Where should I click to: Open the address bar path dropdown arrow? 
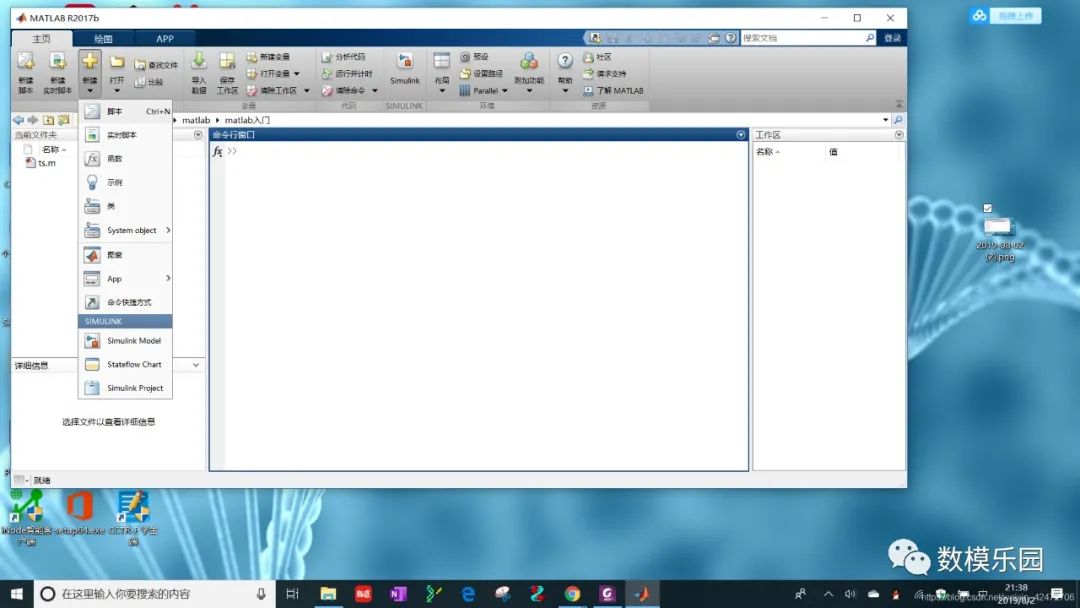[x=885, y=120]
